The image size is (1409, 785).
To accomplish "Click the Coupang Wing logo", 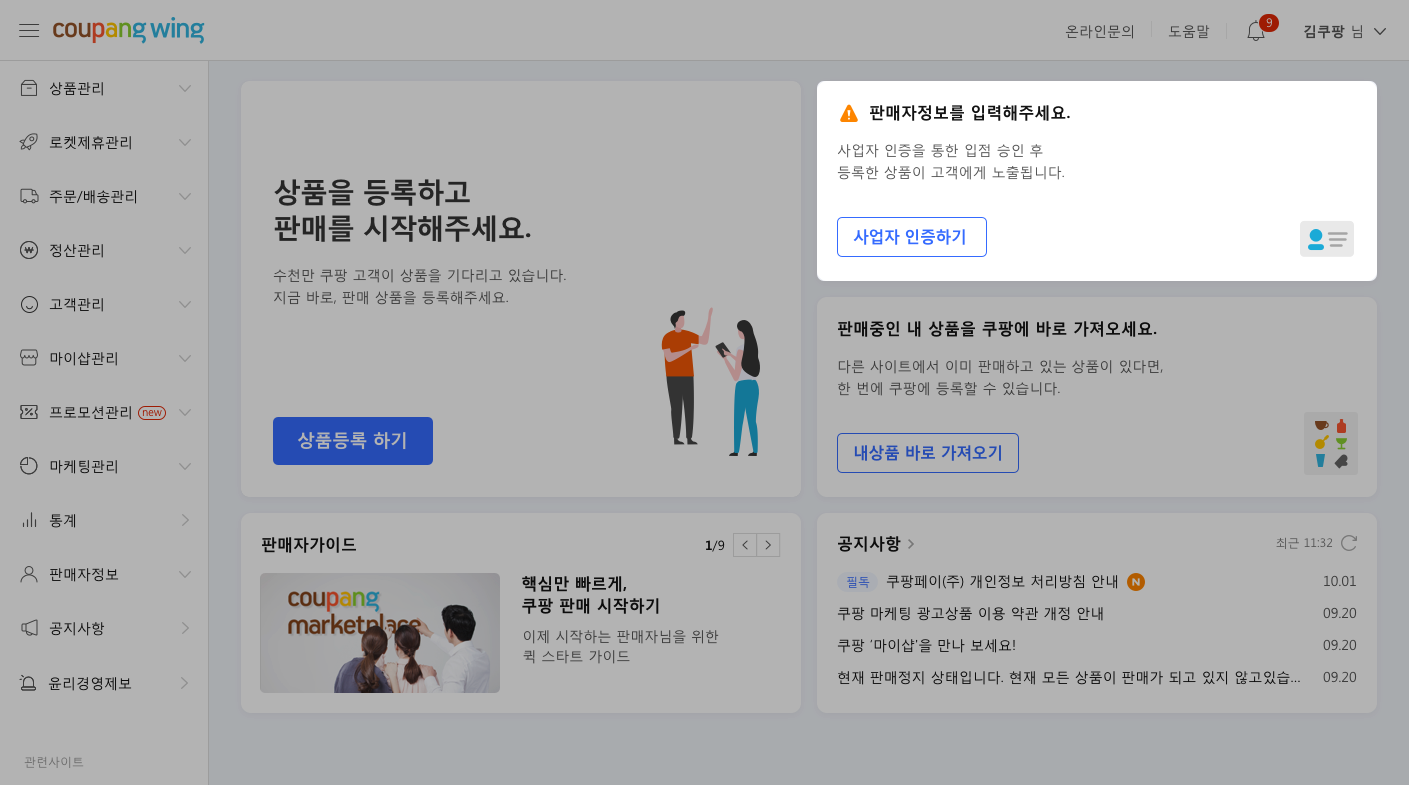I will [x=128, y=30].
